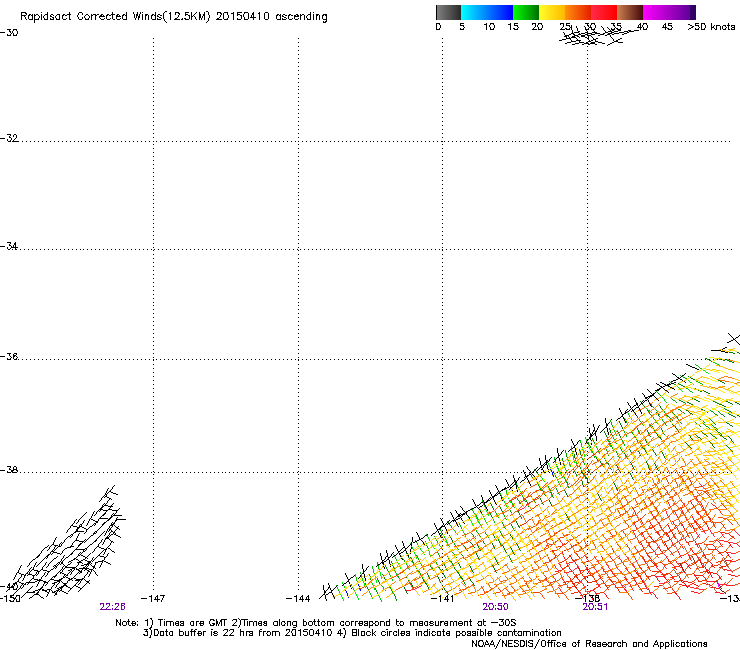Click the '>50 knots' legend label
Screen dimensions: 740x650
(711, 27)
